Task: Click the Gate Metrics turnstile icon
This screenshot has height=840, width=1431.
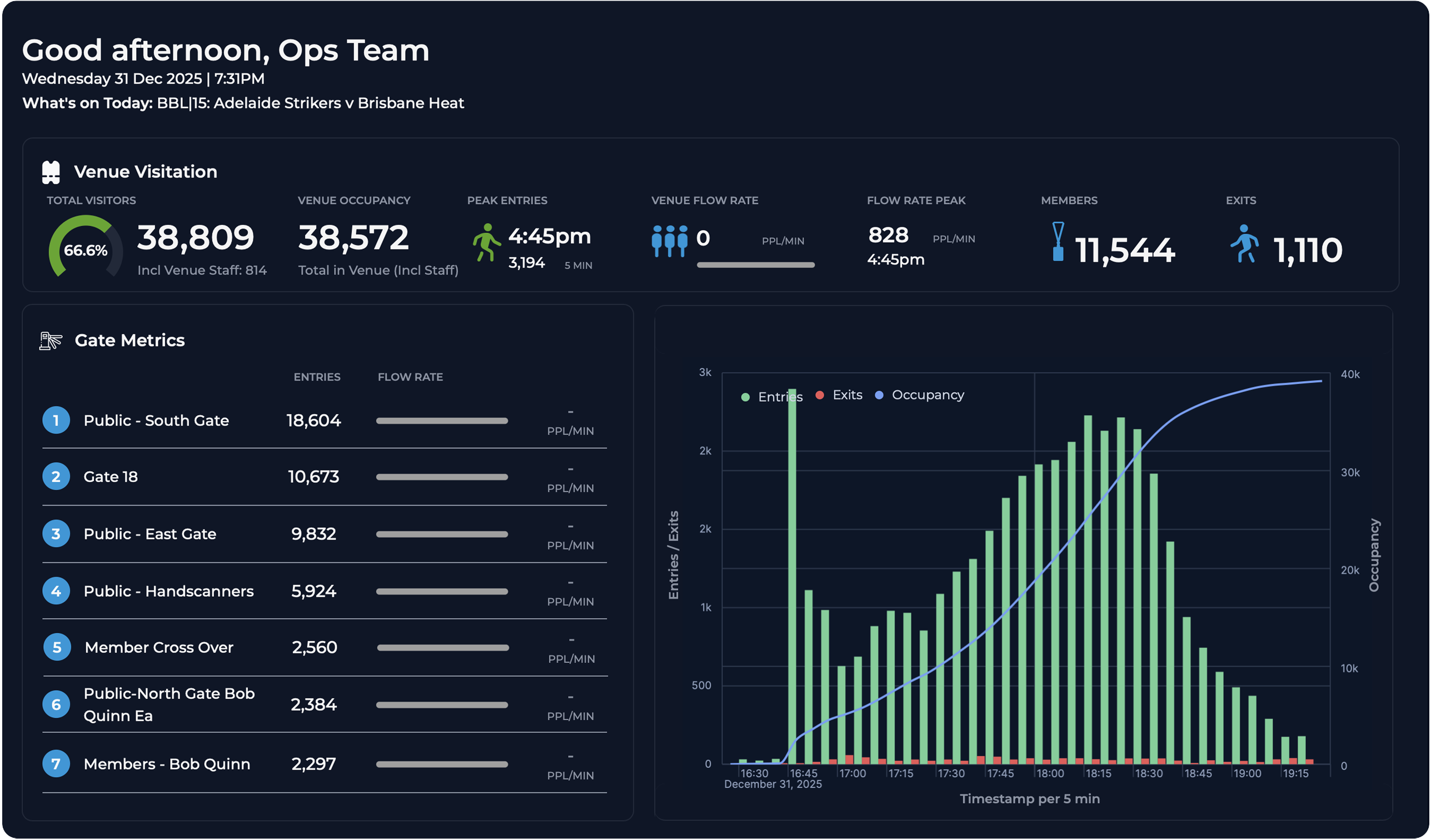Action: (x=51, y=341)
